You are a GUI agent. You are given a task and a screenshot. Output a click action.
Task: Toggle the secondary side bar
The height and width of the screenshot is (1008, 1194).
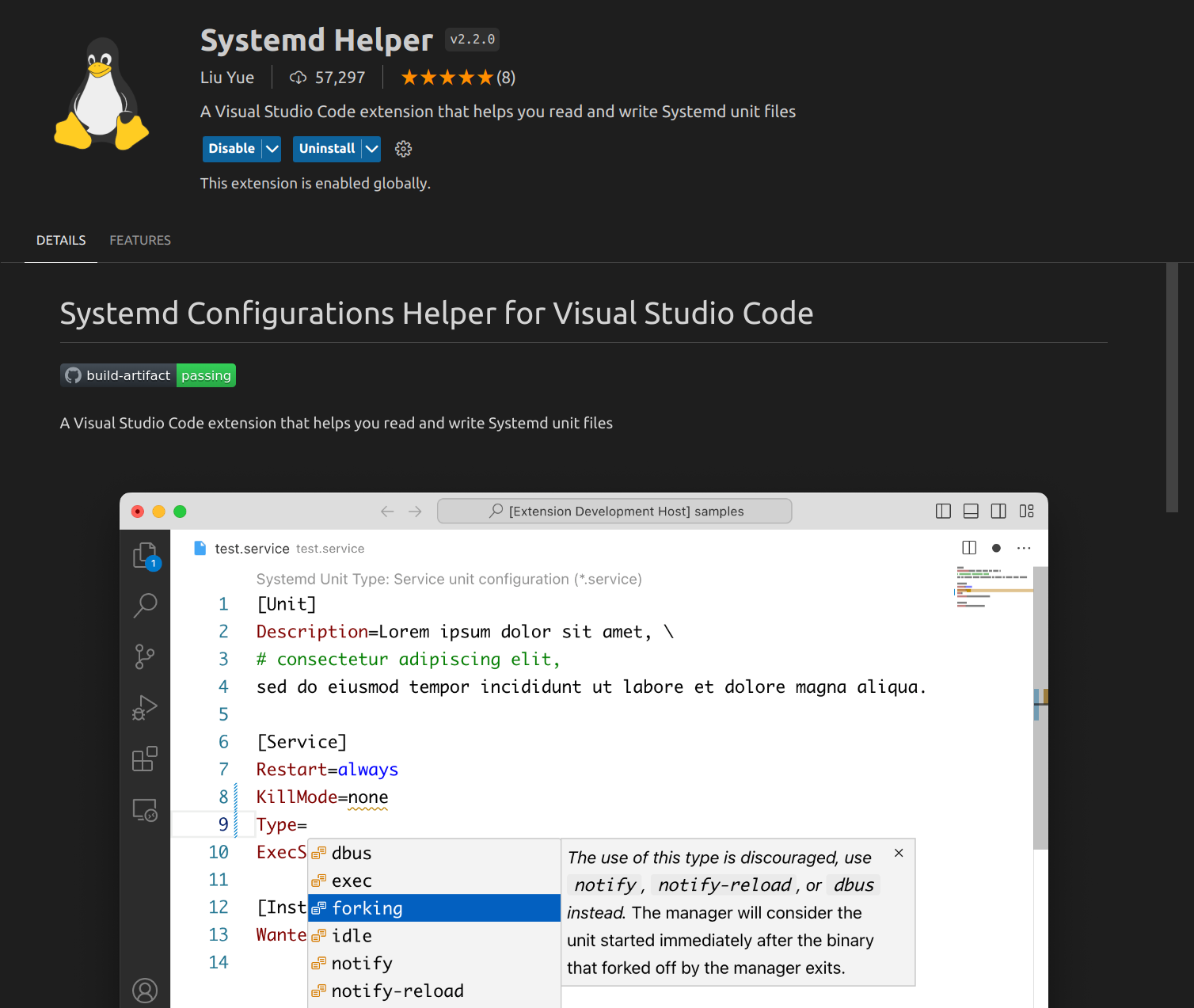coord(998,511)
